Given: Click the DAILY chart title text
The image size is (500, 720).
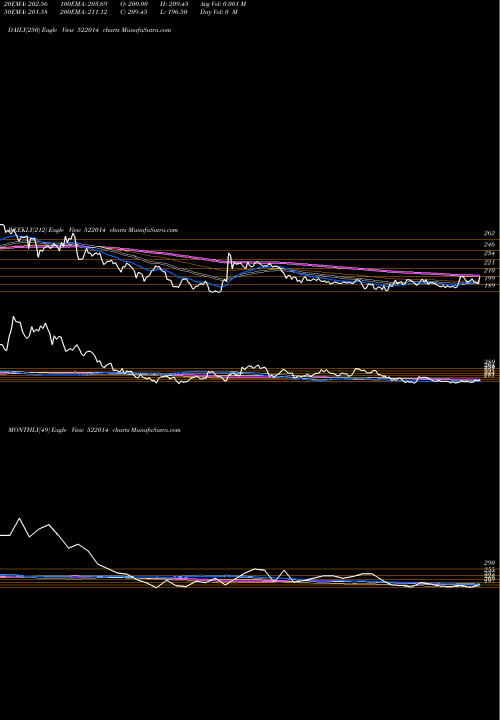Looking at the screenshot, I should pyautogui.click(x=90, y=30).
